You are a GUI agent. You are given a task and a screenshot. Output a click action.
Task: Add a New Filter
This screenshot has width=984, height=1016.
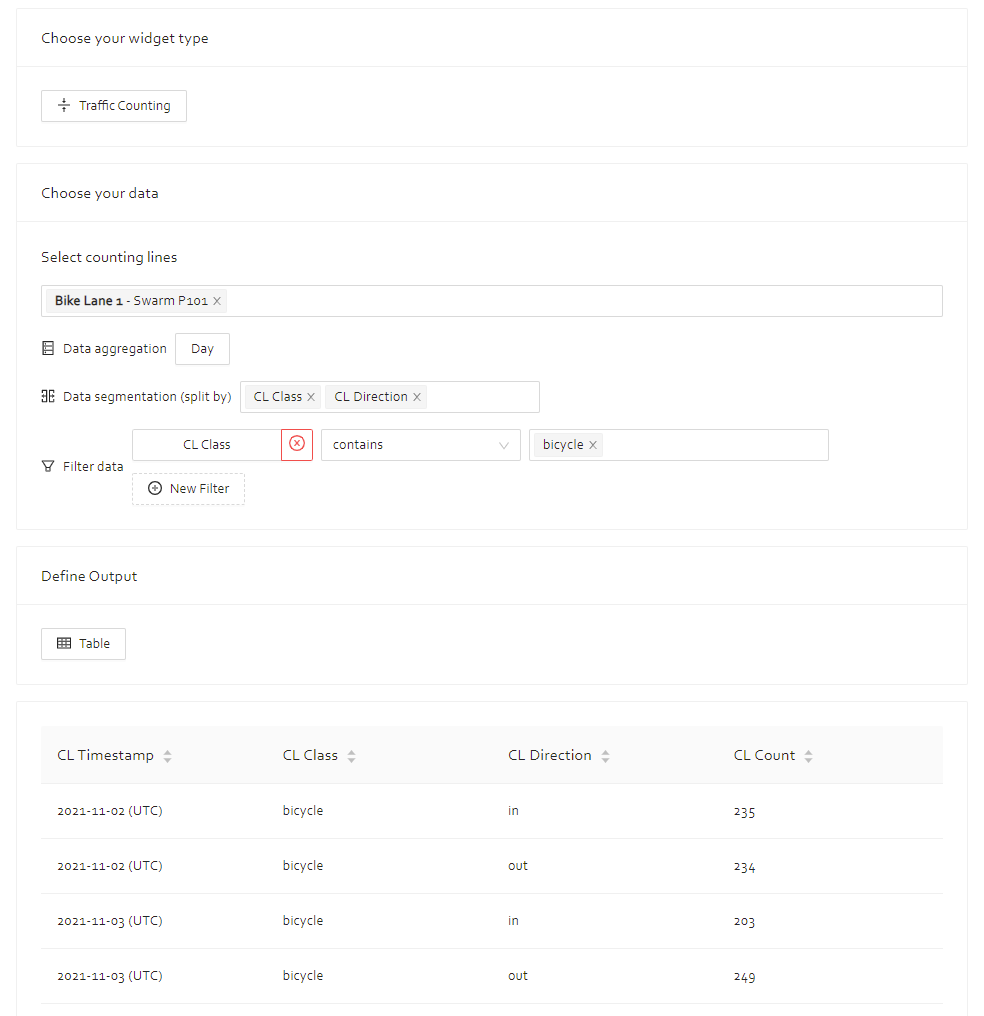coord(189,489)
